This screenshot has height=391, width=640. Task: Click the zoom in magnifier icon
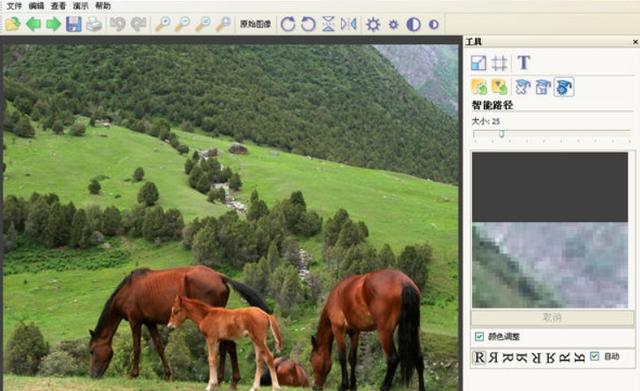click(x=163, y=24)
